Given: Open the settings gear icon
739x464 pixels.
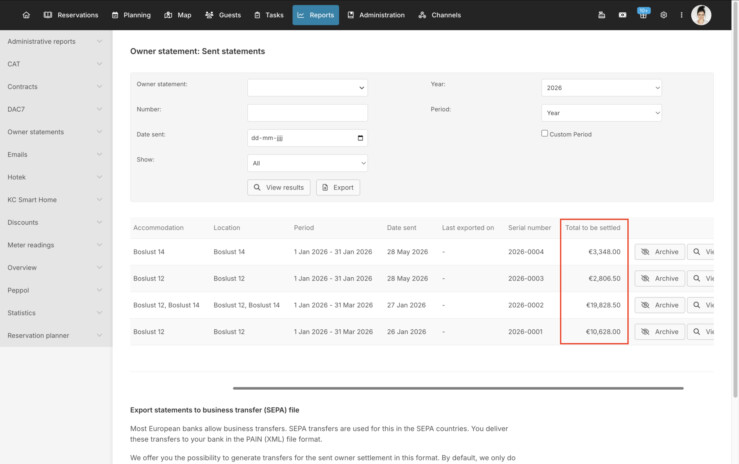Looking at the screenshot, I should [x=663, y=15].
